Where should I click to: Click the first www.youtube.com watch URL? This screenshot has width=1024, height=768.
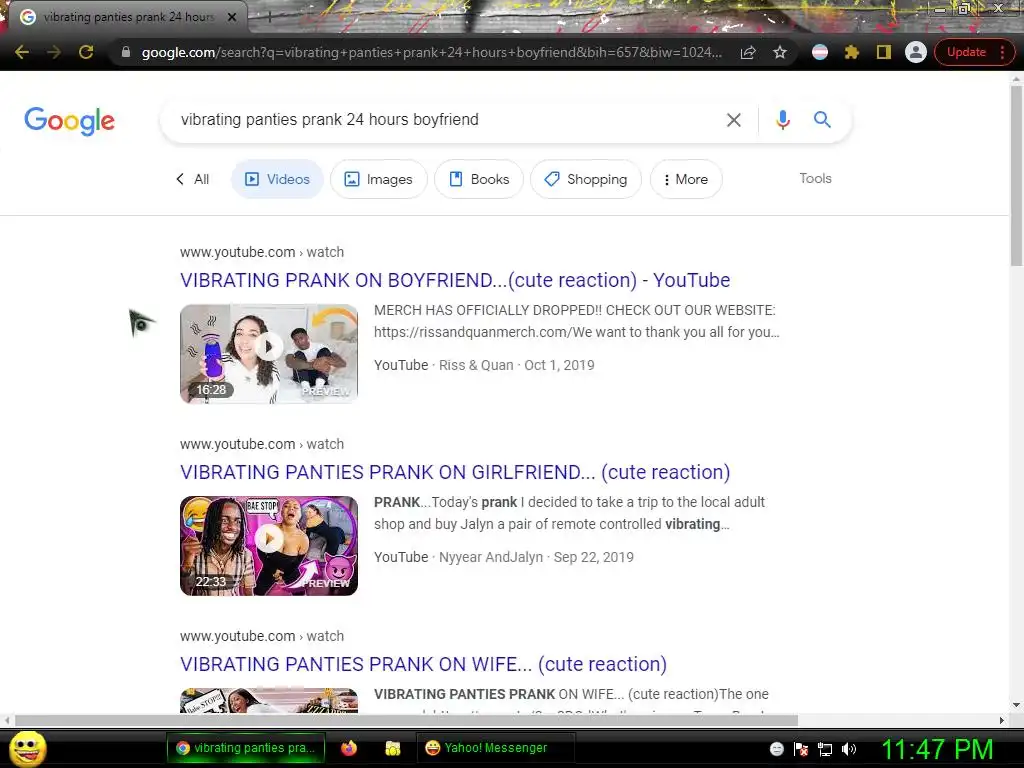tap(262, 252)
